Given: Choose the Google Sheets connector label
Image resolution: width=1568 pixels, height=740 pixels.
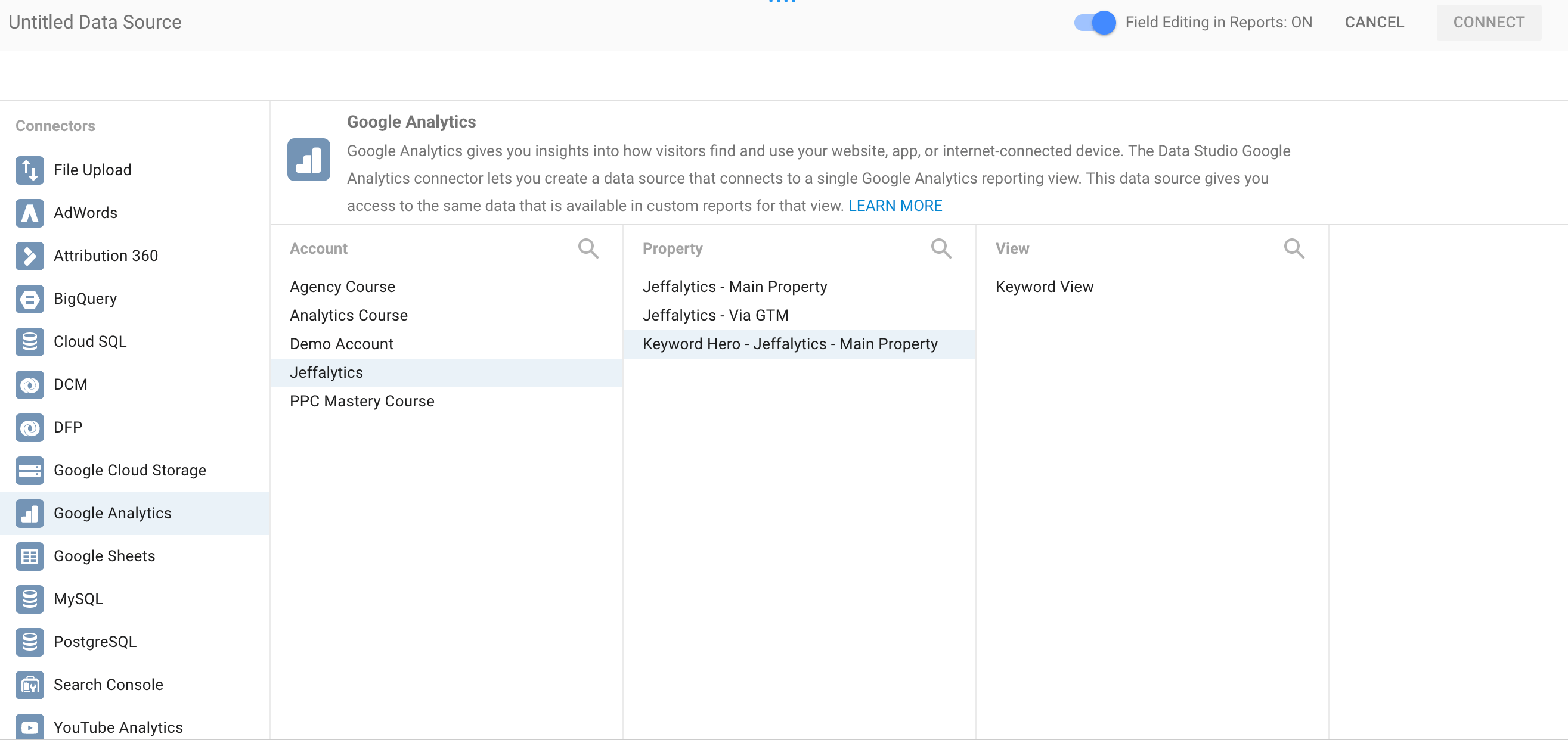Looking at the screenshot, I should click(x=104, y=556).
